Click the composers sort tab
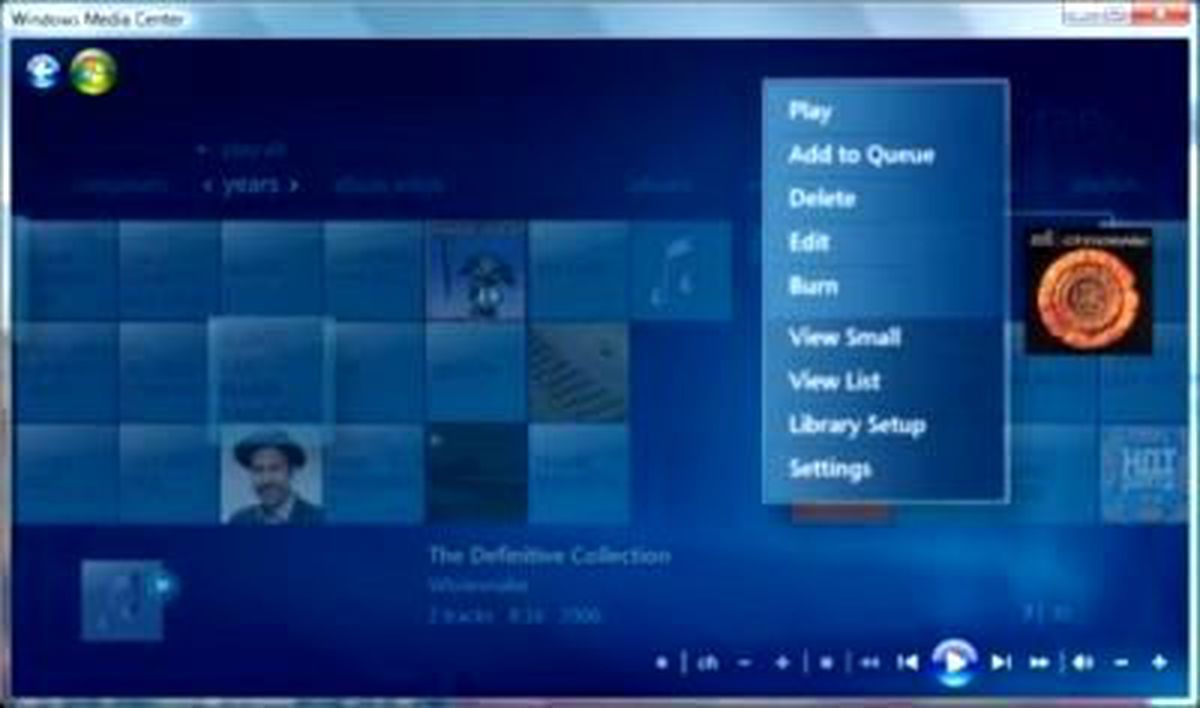Image resolution: width=1200 pixels, height=708 pixels. pos(120,185)
